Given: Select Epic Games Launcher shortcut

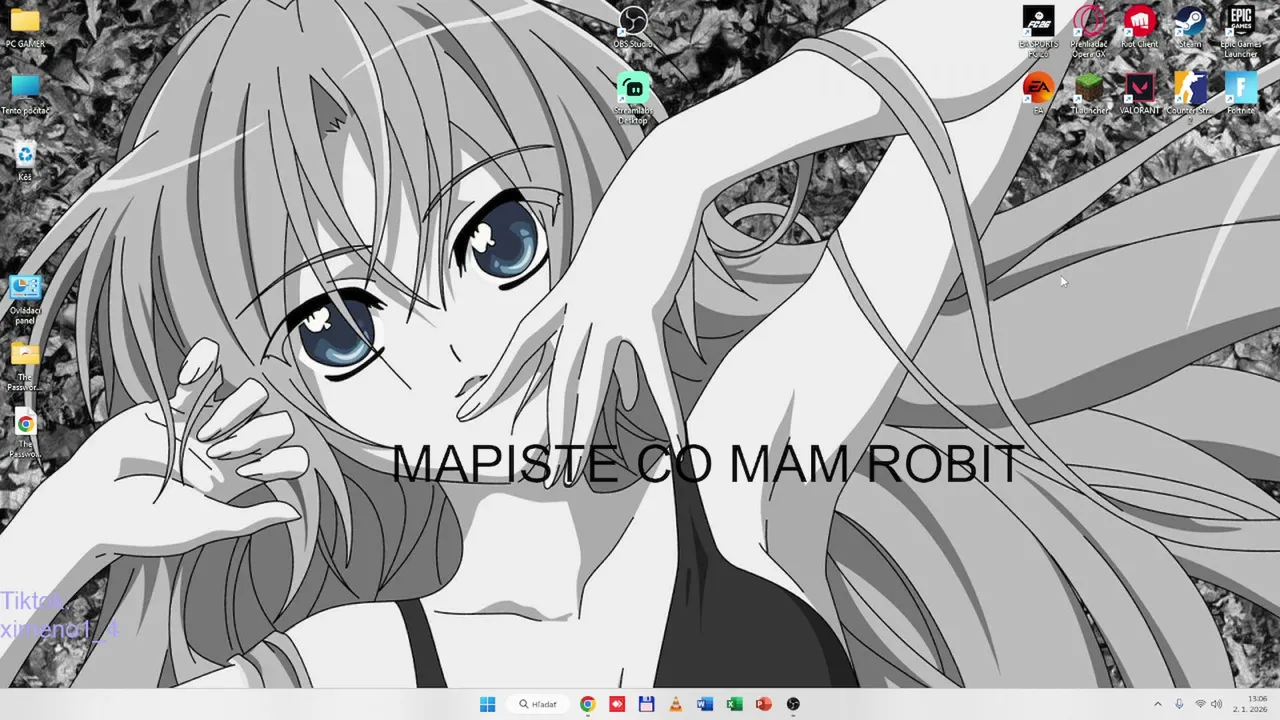Looking at the screenshot, I should point(1240,31).
